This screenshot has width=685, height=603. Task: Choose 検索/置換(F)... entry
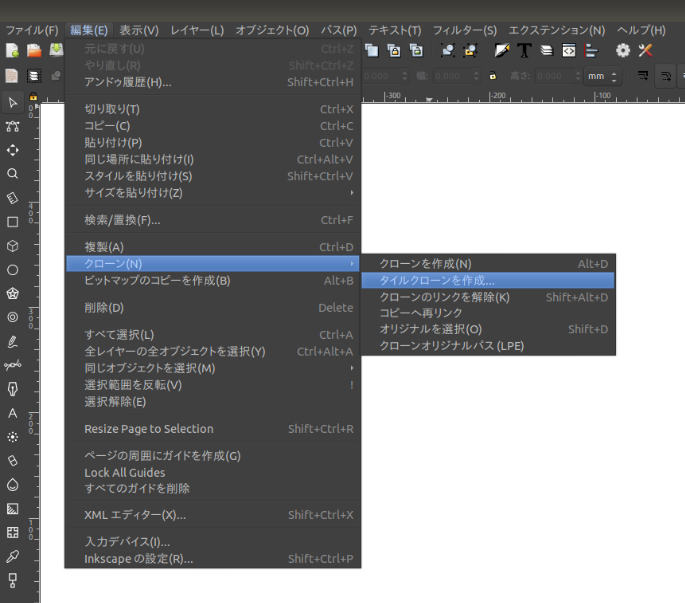tap(214, 220)
